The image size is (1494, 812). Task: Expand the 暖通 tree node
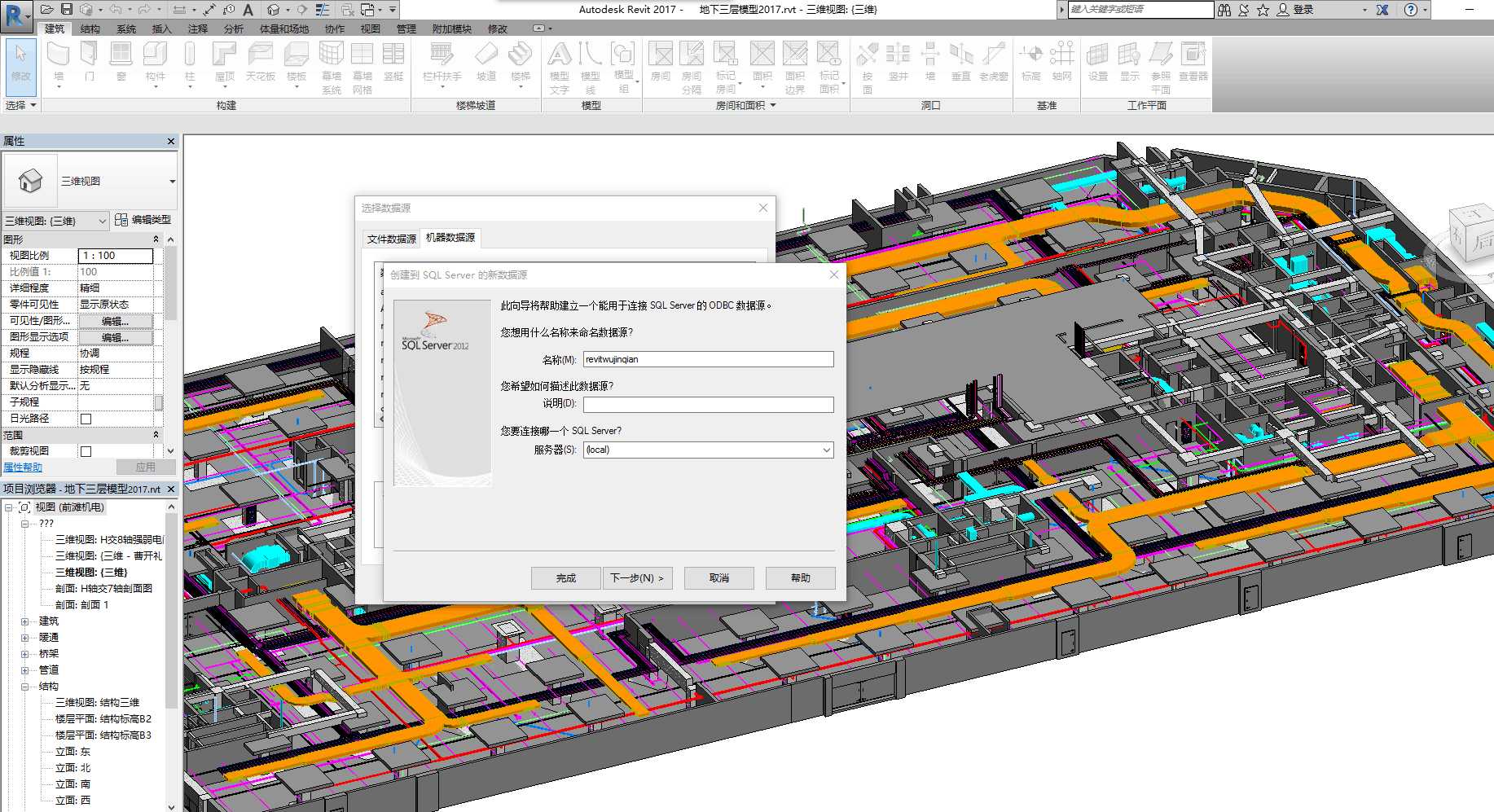click(24, 638)
